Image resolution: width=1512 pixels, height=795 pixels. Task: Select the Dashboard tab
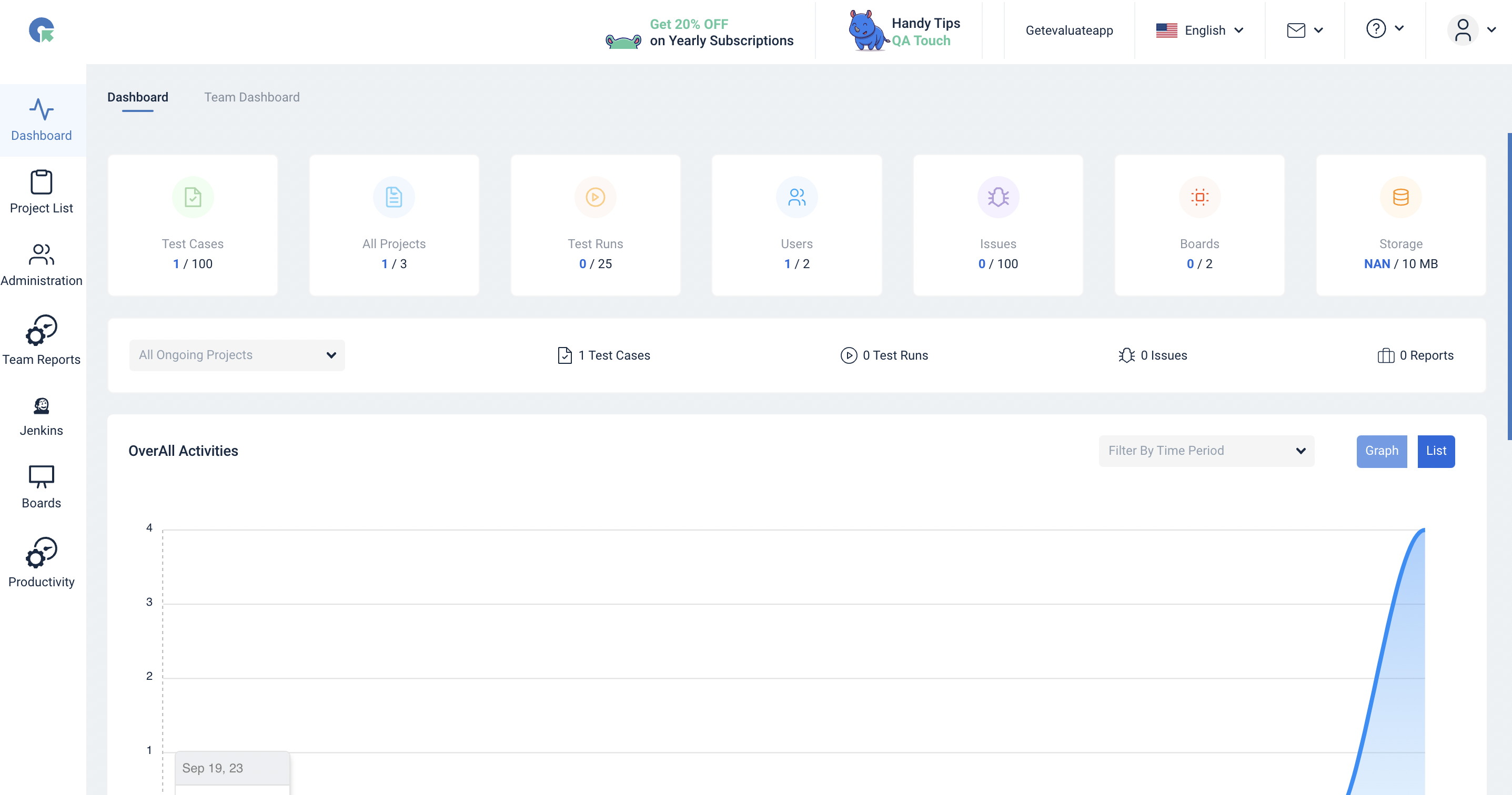[x=137, y=97]
